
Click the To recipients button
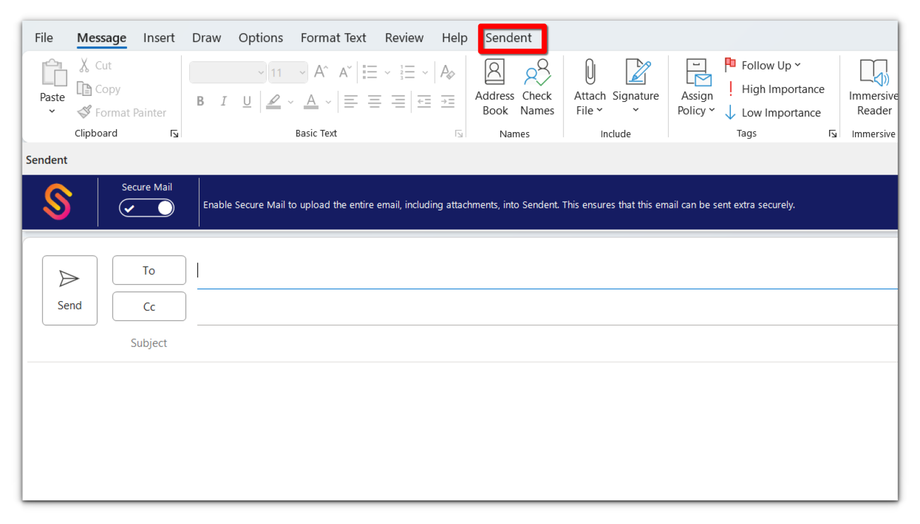[149, 270]
